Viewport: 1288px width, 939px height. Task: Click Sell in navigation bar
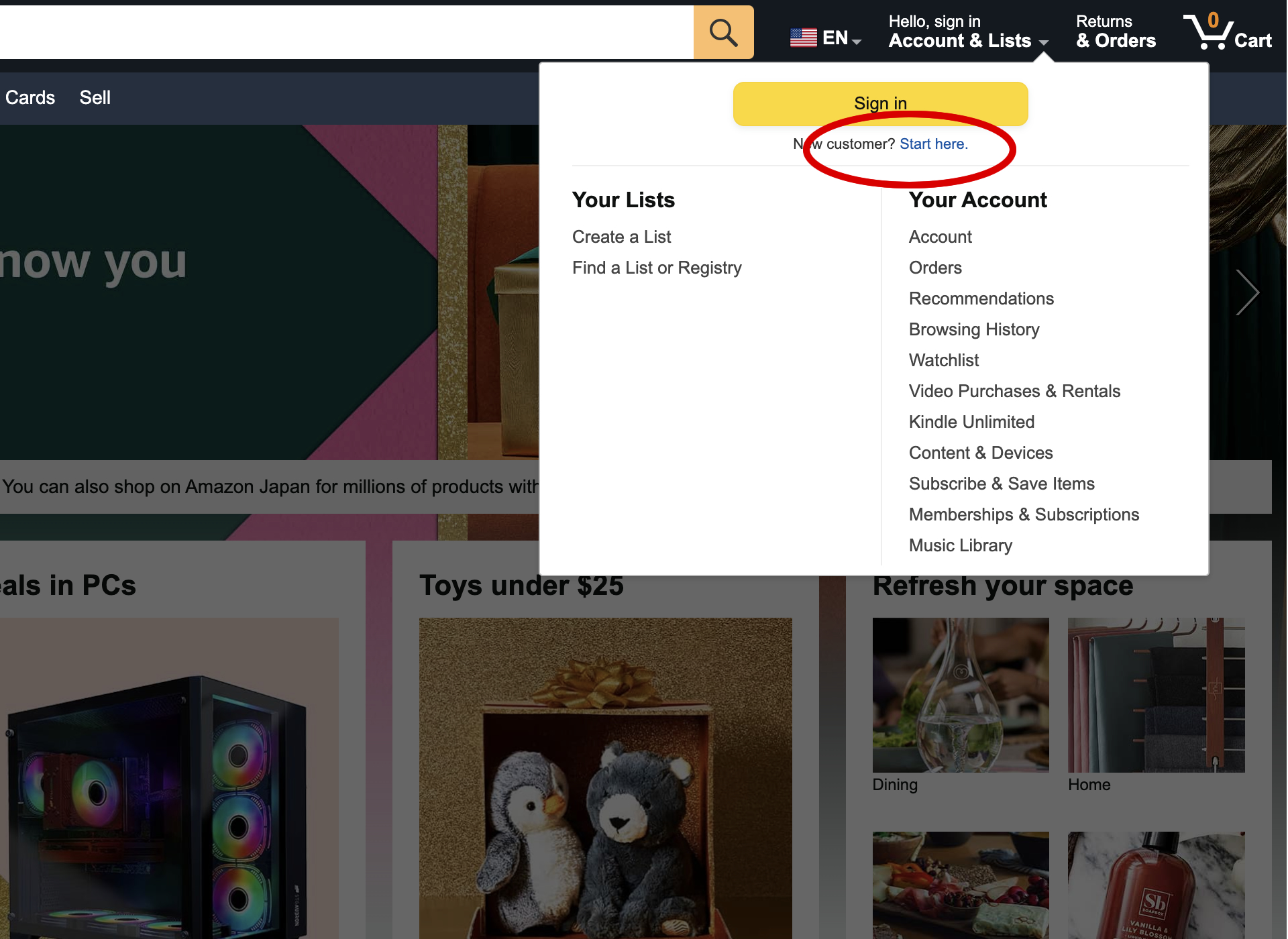click(x=95, y=98)
